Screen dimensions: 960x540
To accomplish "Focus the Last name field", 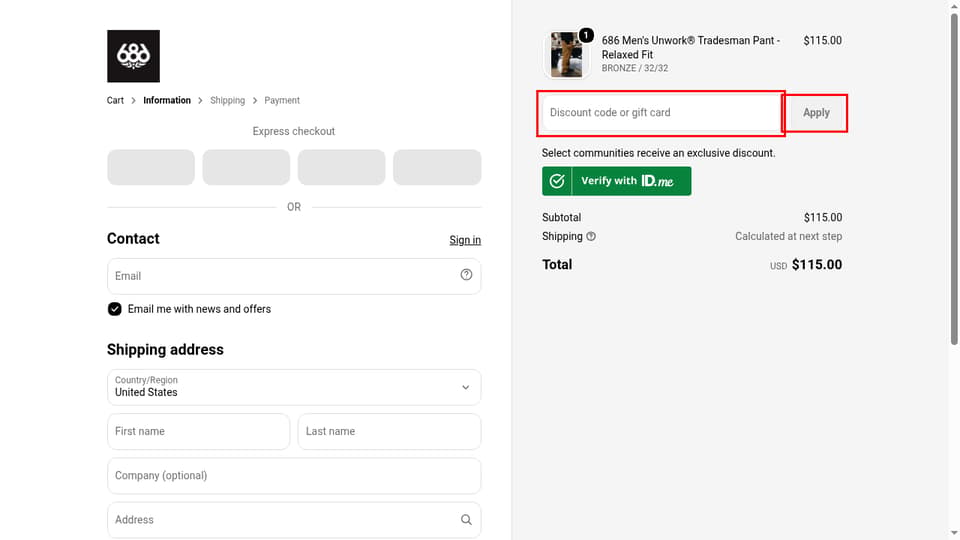I will click(389, 432).
